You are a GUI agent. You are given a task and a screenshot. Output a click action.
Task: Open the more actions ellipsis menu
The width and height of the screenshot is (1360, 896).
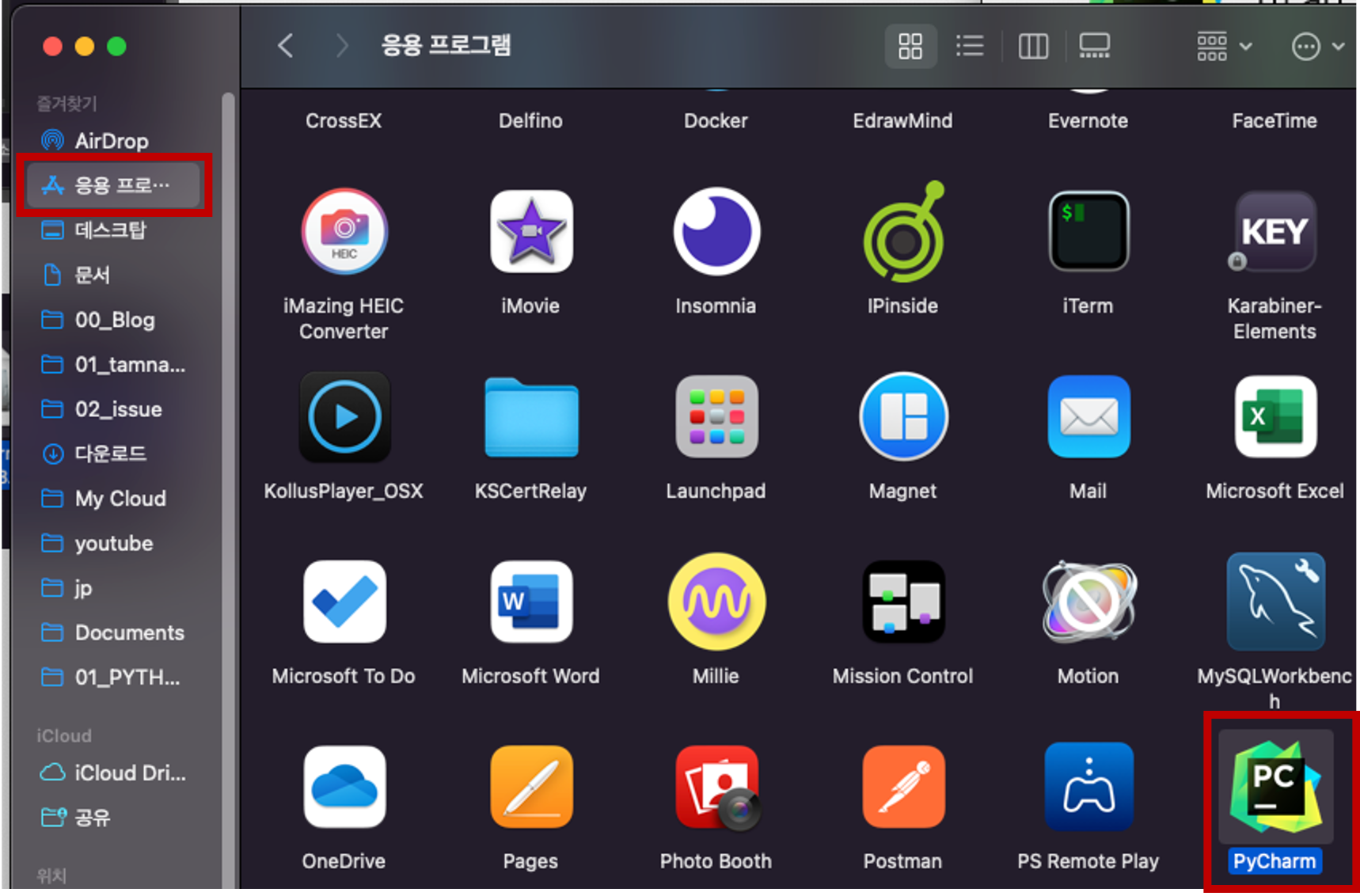[1318, 47]
